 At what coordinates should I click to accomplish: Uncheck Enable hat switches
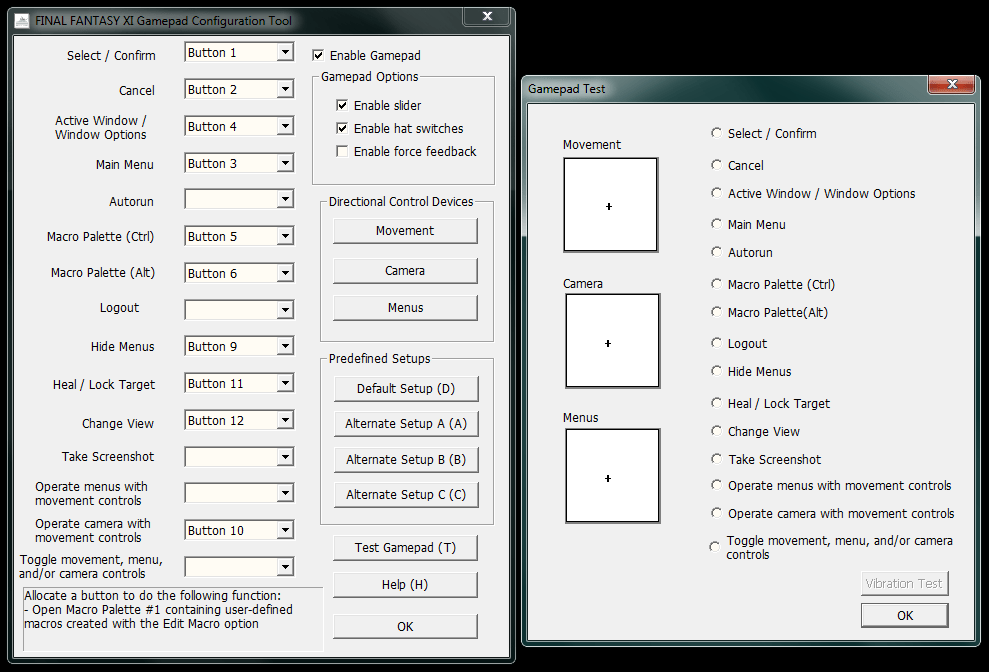(x=342, y=129)
